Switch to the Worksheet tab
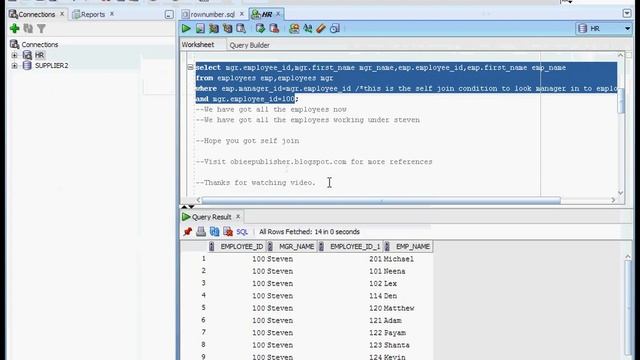Viewport: 640px width, 360px height. 198,44
